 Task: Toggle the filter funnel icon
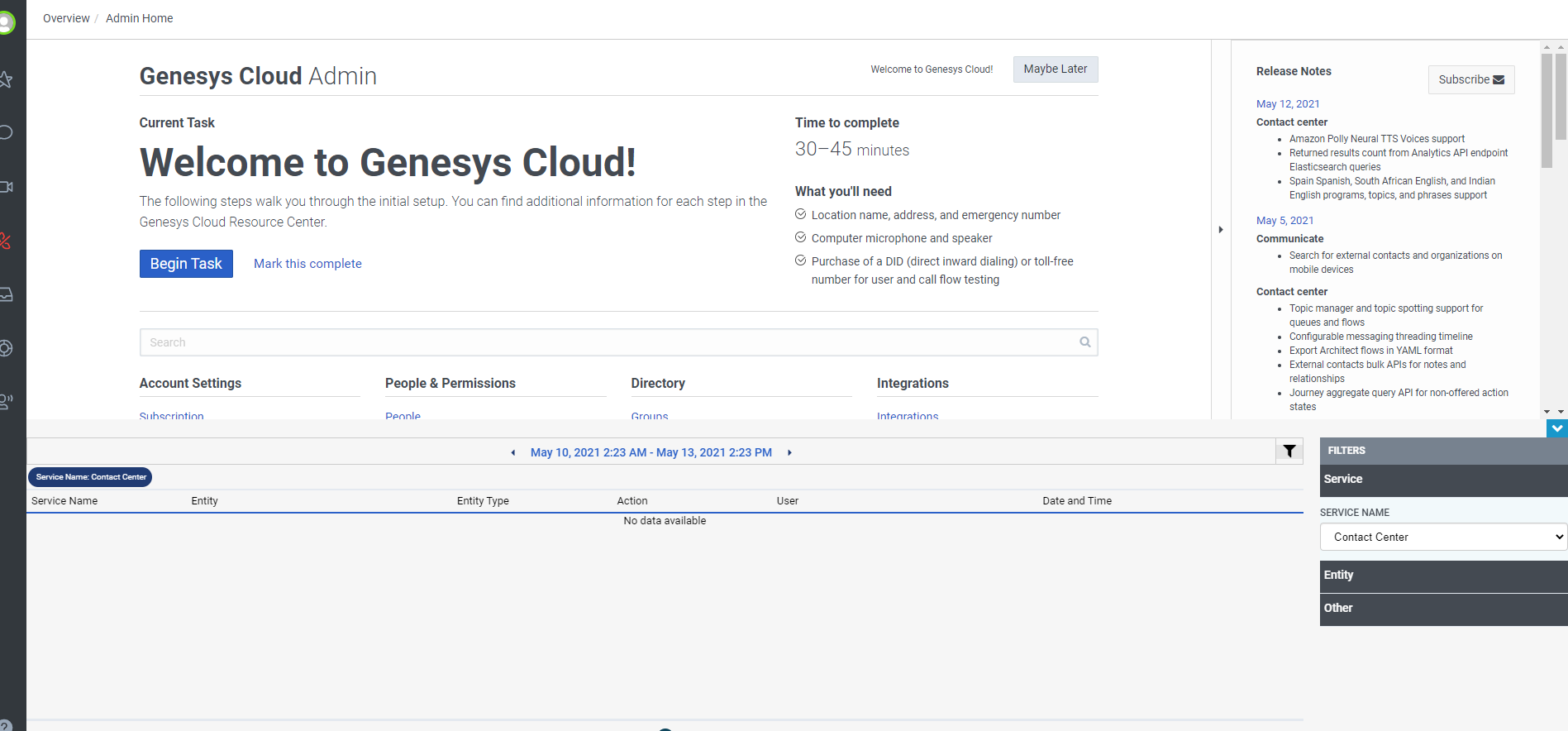pyautogui.click(x=1289, y=451)
